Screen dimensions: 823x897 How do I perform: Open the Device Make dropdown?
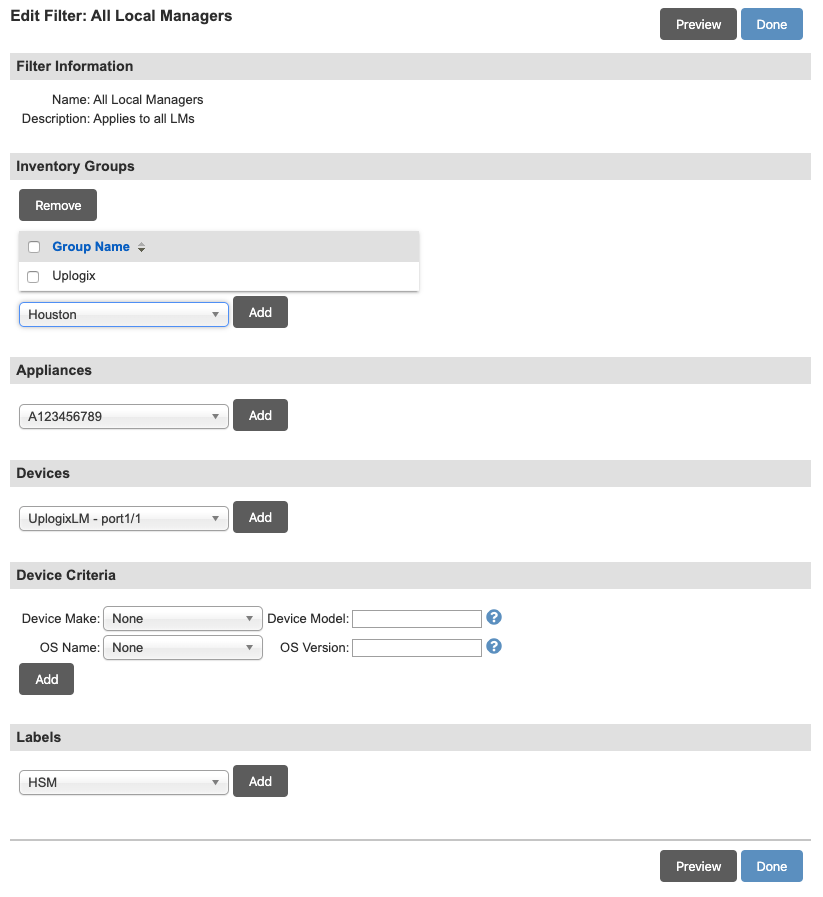pyautogui.click(x=182, y=619)
